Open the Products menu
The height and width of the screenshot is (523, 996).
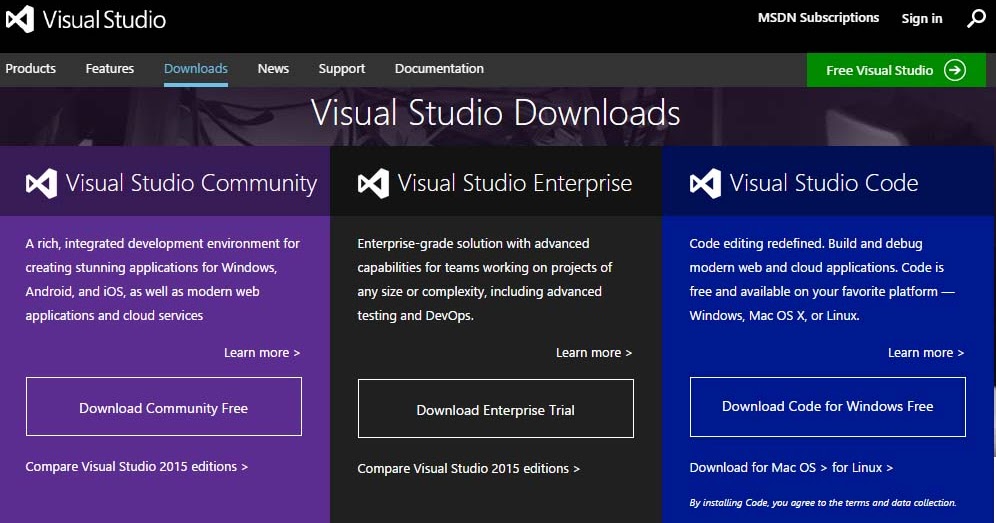[30, 69]
